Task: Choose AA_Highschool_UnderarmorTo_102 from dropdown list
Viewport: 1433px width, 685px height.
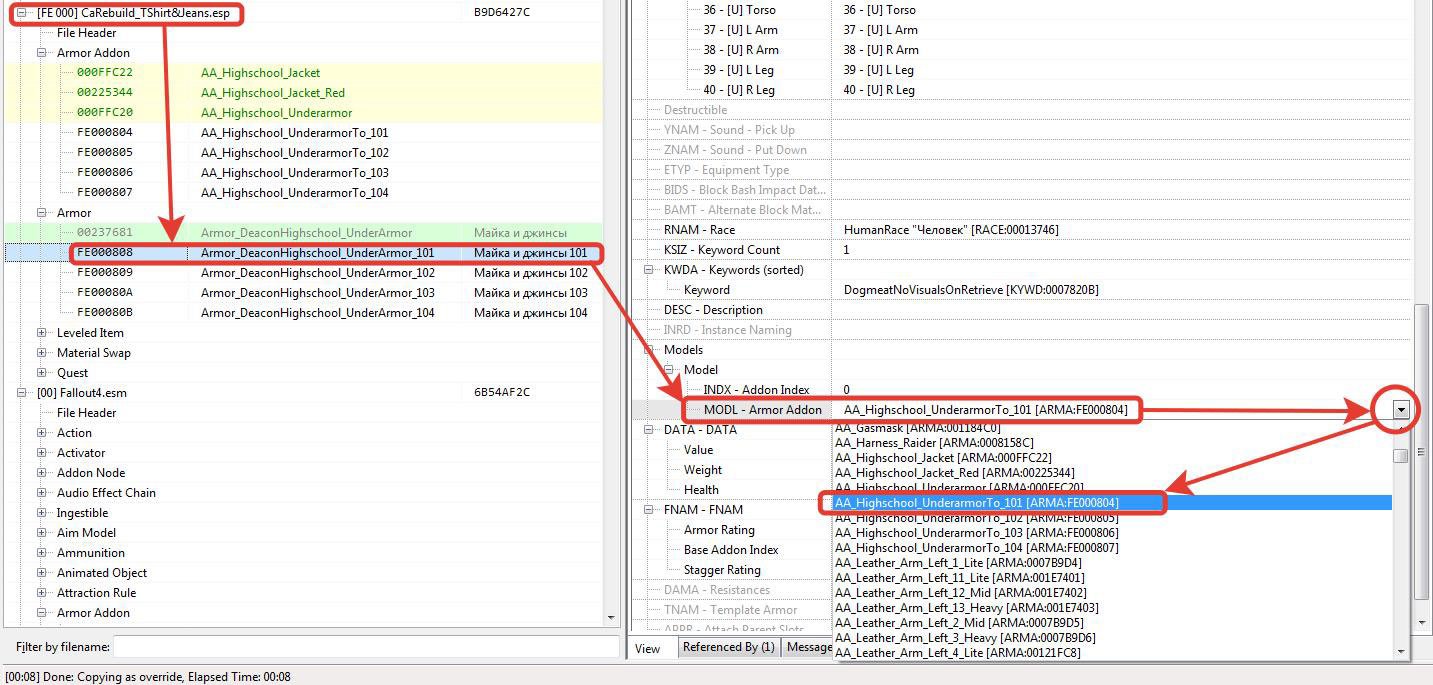Action: pyautogui.click(x=976, y=518)
